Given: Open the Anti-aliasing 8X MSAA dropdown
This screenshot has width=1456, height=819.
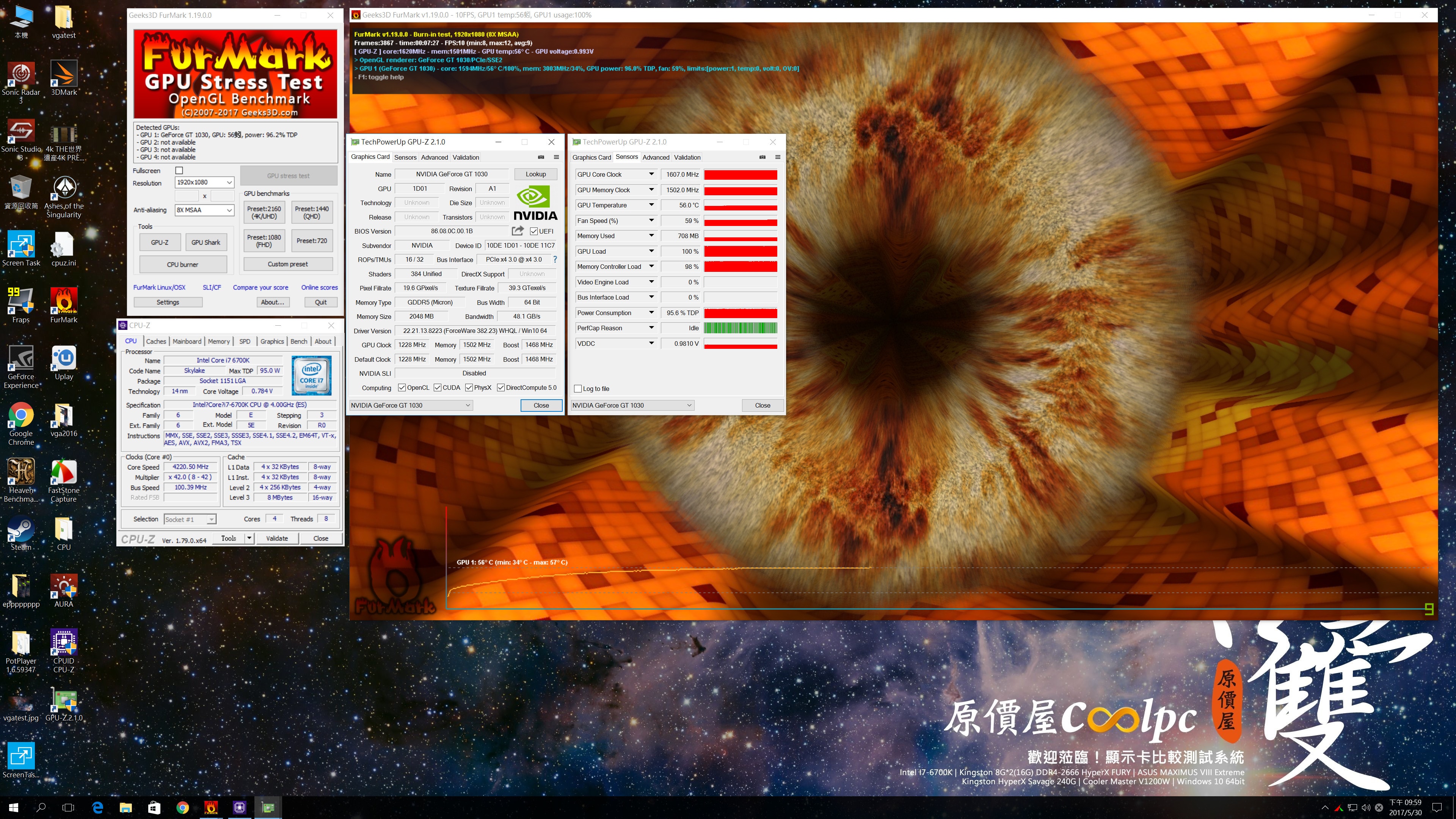Looking at the screenshot, I should coord(205,210).
